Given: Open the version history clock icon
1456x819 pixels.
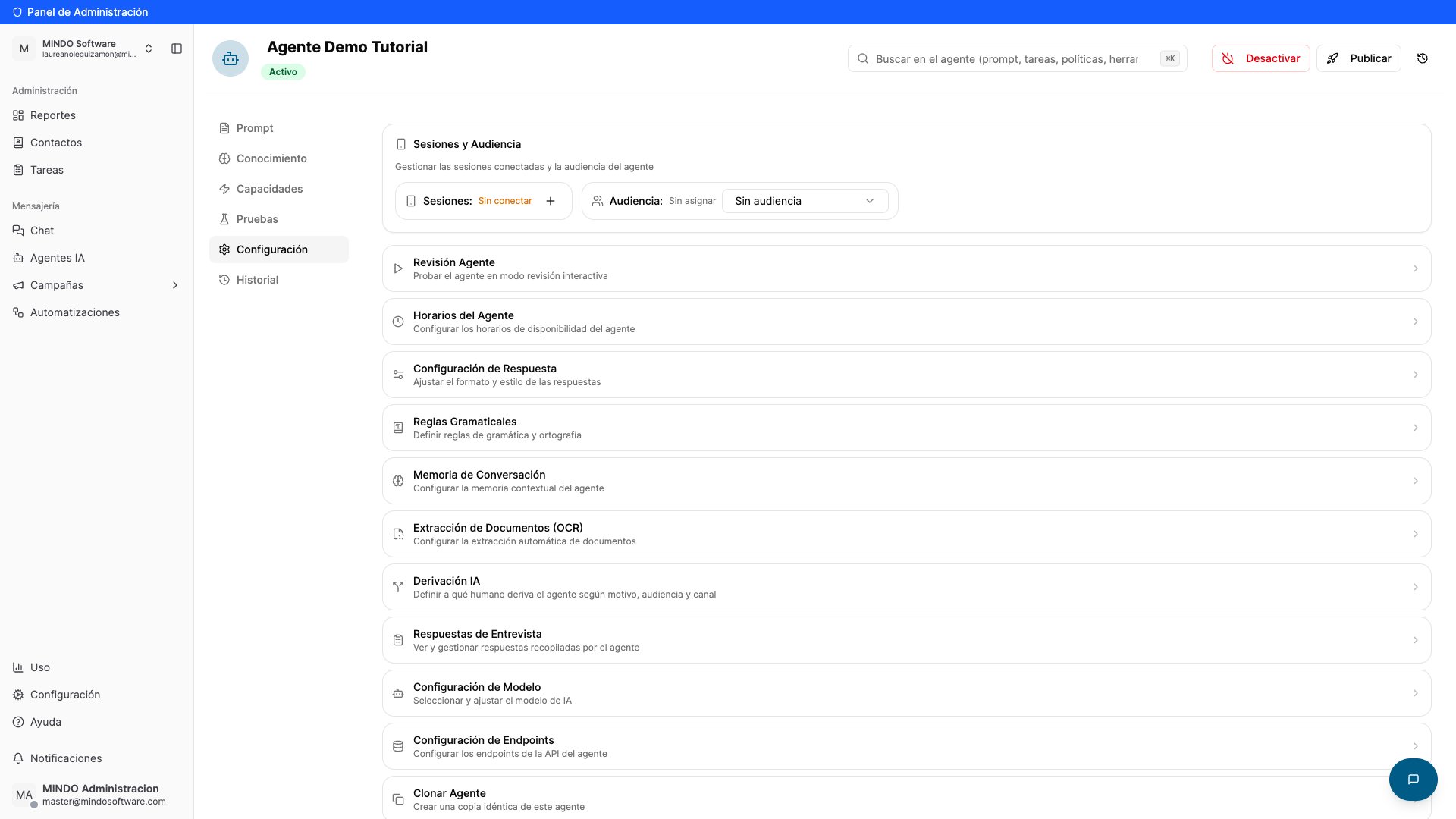Looking at the screenshot, I should (x=1423, y=58).
